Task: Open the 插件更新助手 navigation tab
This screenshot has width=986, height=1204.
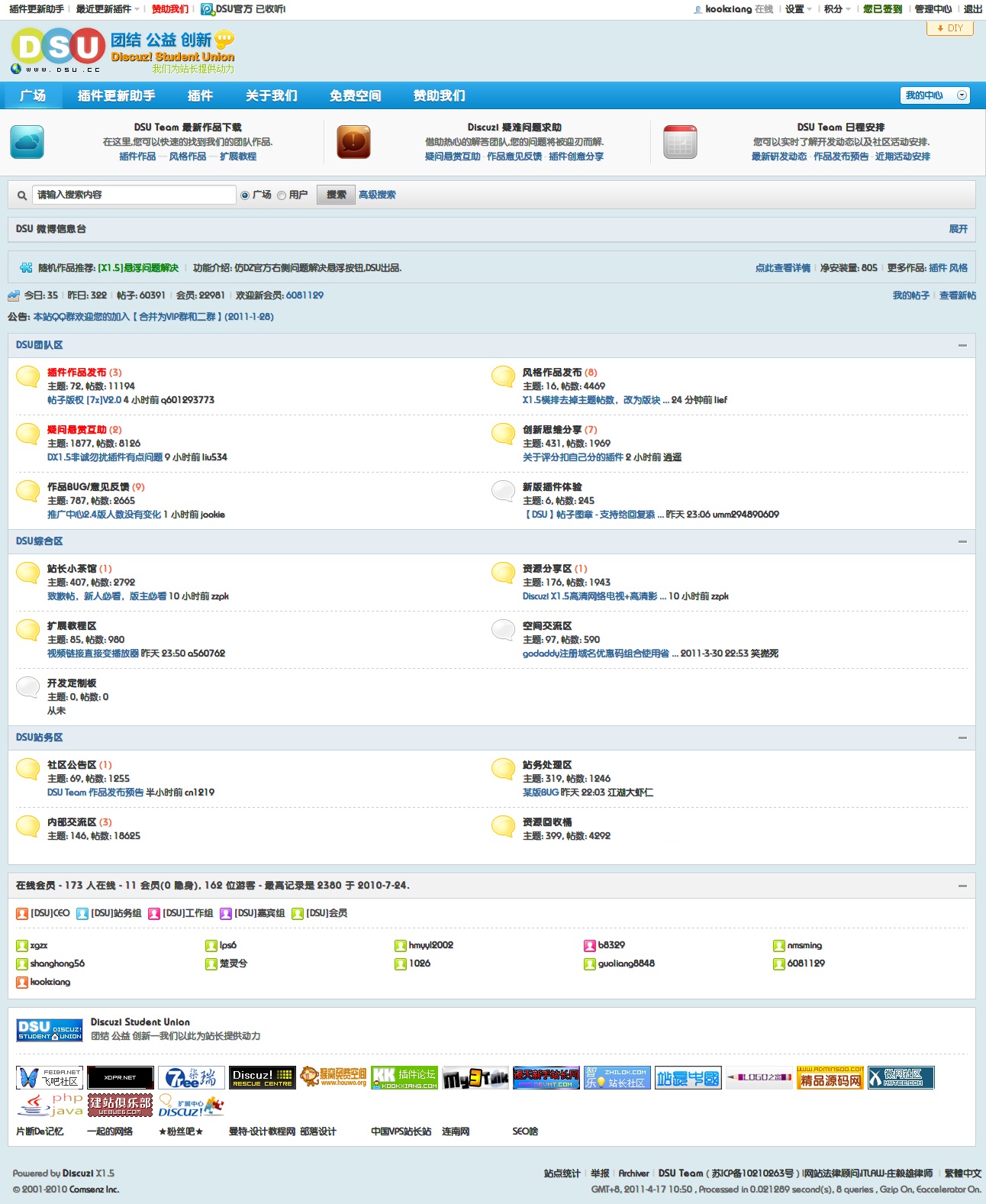Action: click(116, 95)
